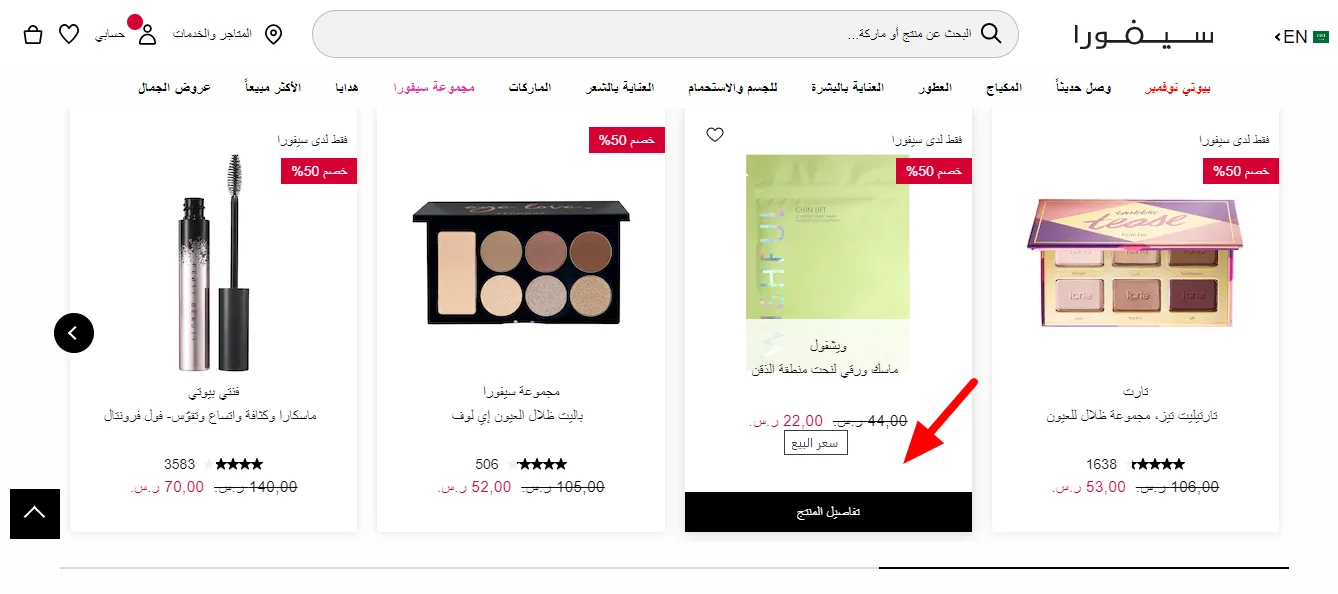Image resolution: width=1338 pixels, height=594 pixels.
Task: Click the تفاصيل المنتج button
Action: 828,512
